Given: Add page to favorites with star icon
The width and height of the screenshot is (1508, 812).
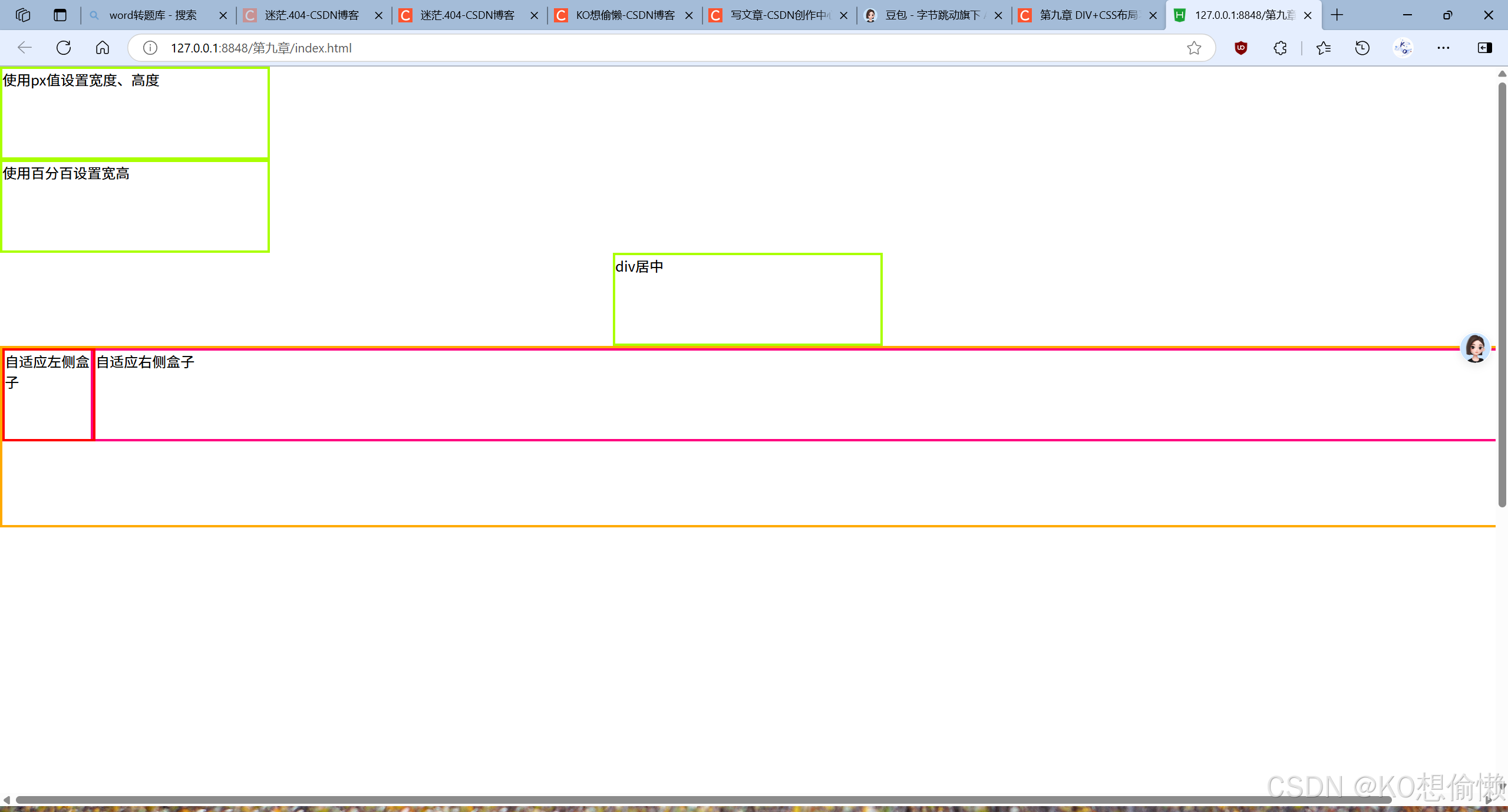Looking at the screenshot, I should point(1194,48).
